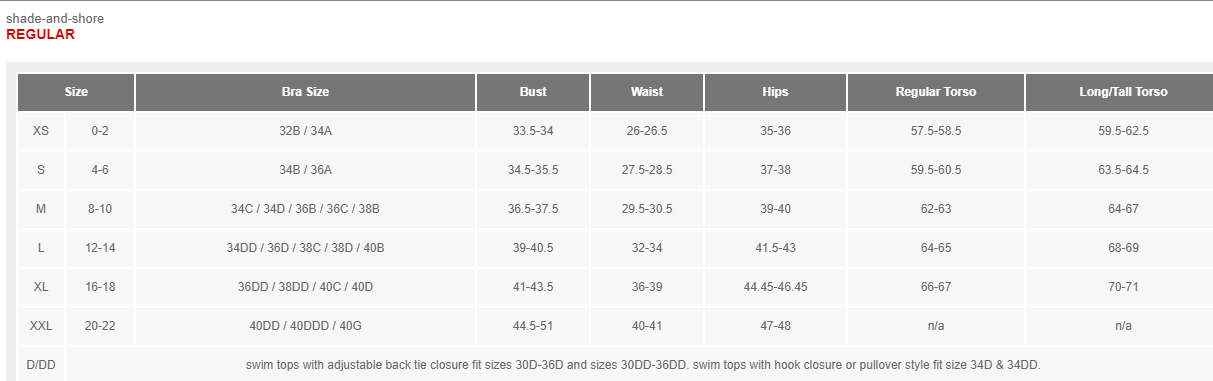Screen dimensions: 1213x381
Task: Click the 34DD / 36D / 38C bra size cell
Action: [x=305, y=248]
